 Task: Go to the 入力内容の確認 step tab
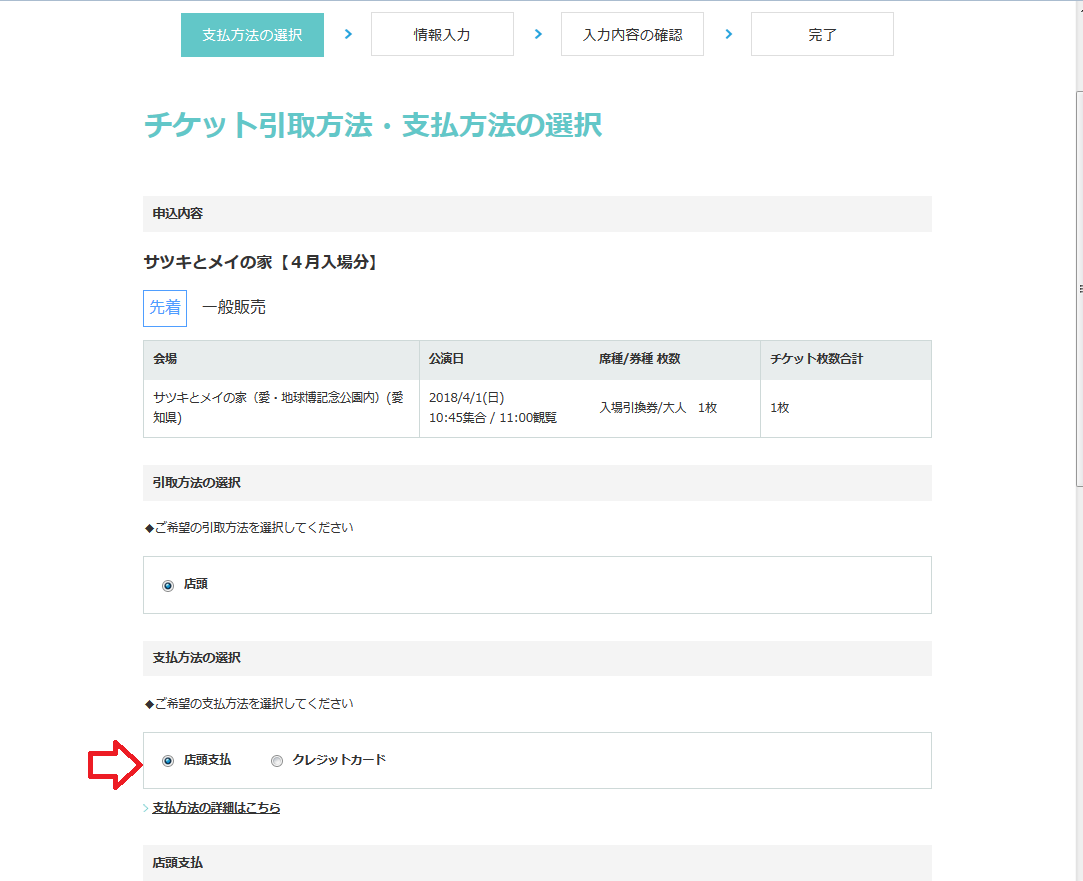click(632, 35)
